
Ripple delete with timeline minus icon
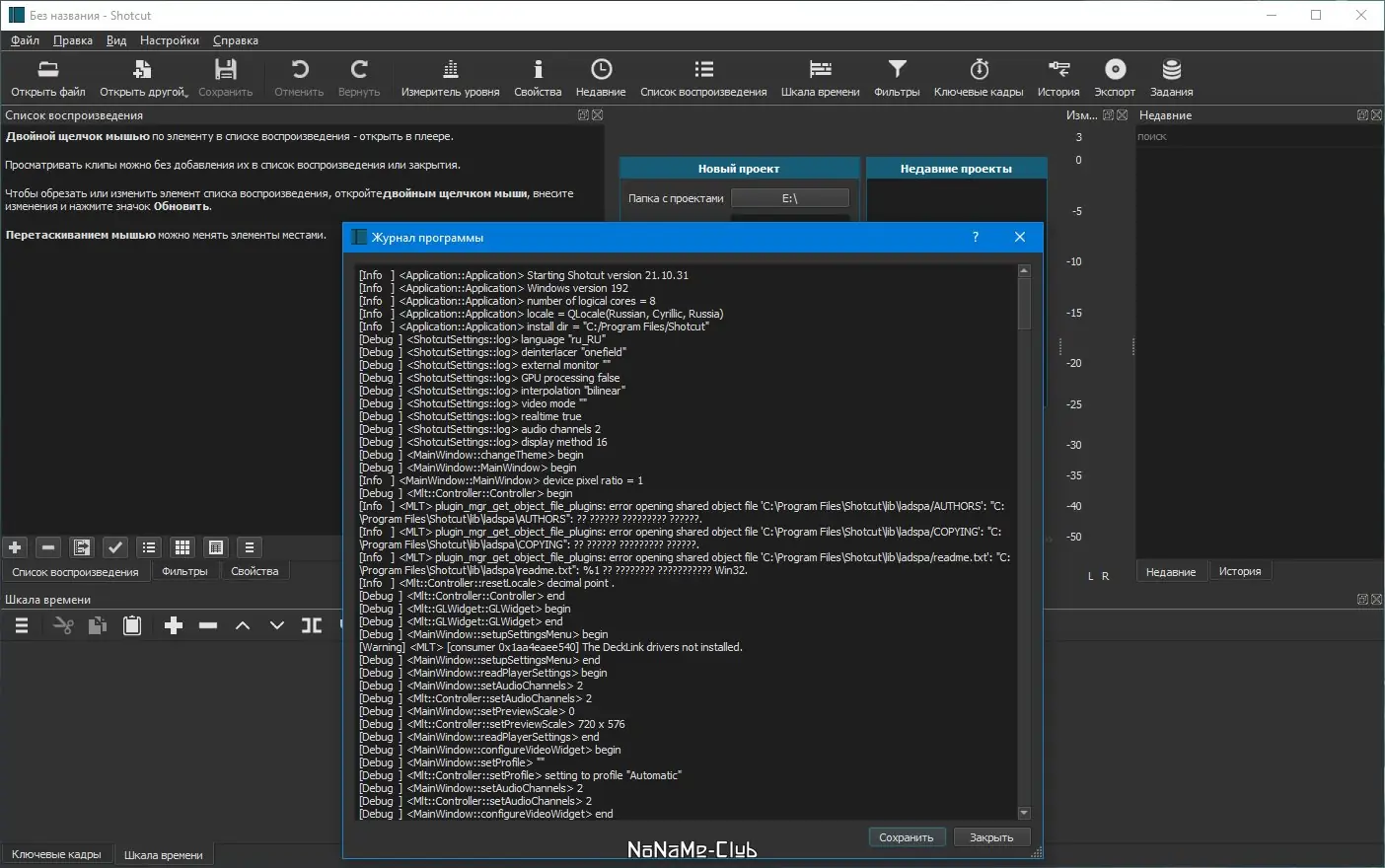208,625
